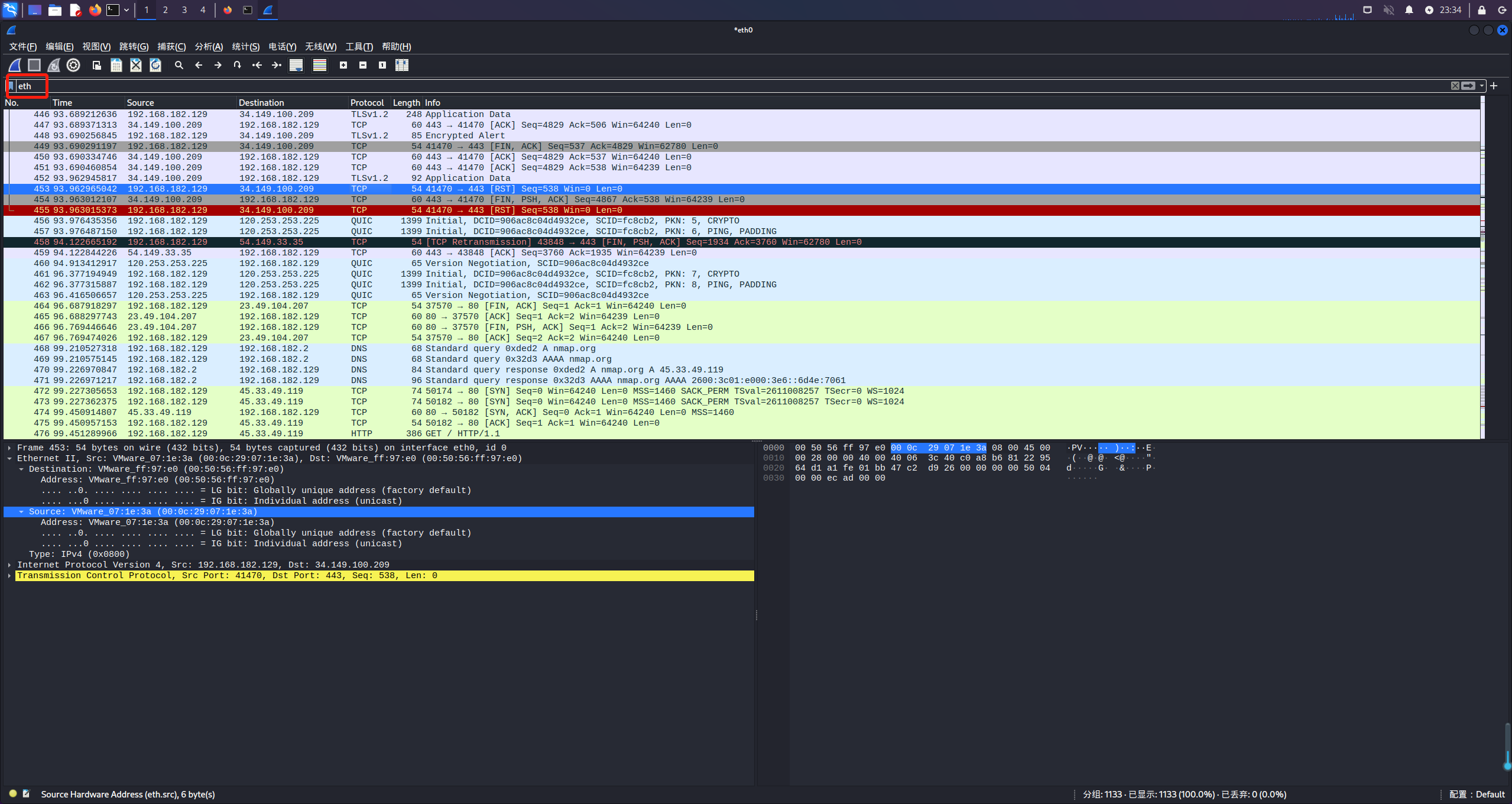The height and width of the screenshot is (804, 1512).
Task: Expand the Frame 453 details
Action: coord(9,448)
